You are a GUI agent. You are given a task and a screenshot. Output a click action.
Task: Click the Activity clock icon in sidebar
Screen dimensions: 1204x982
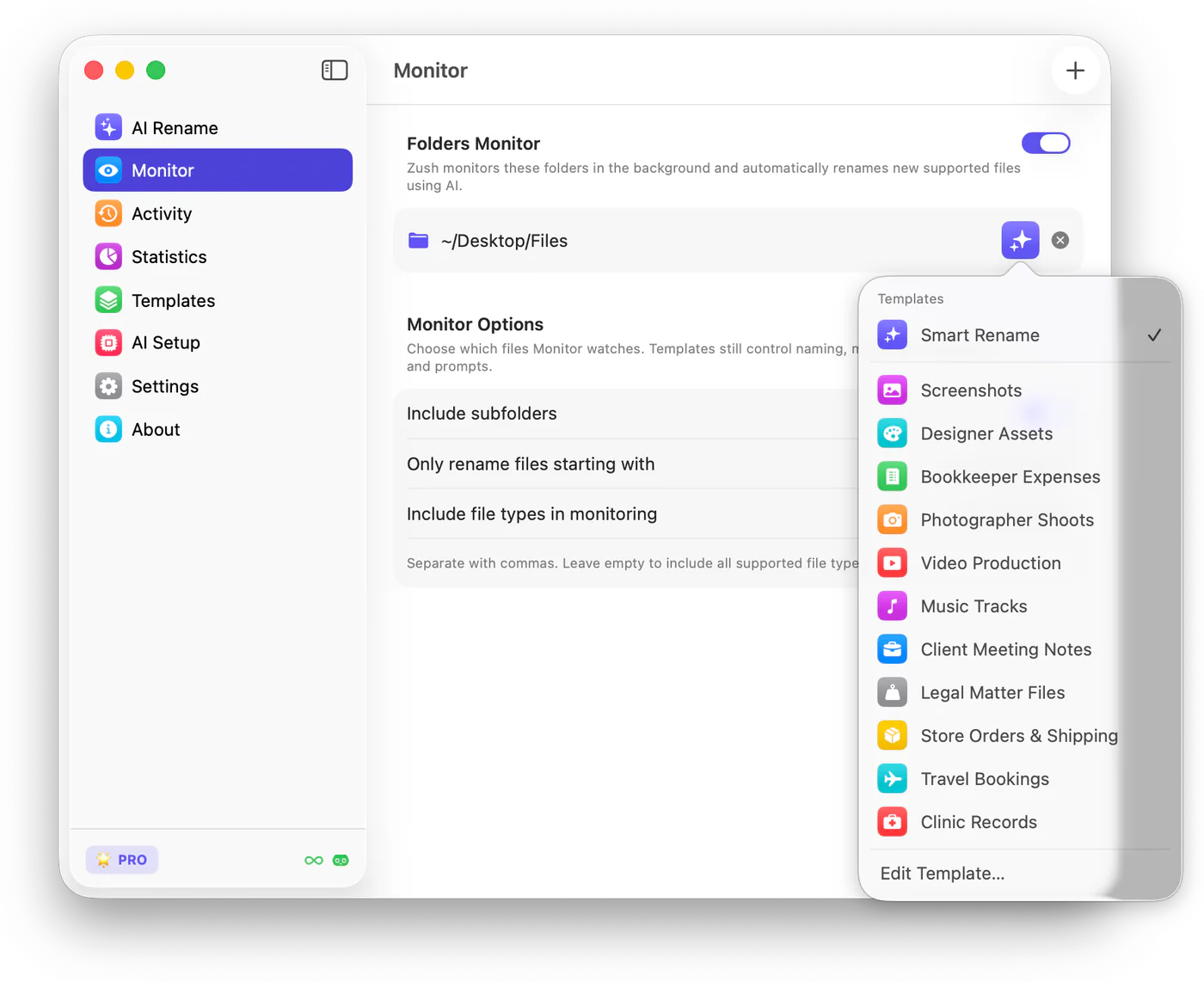point(108,213)
